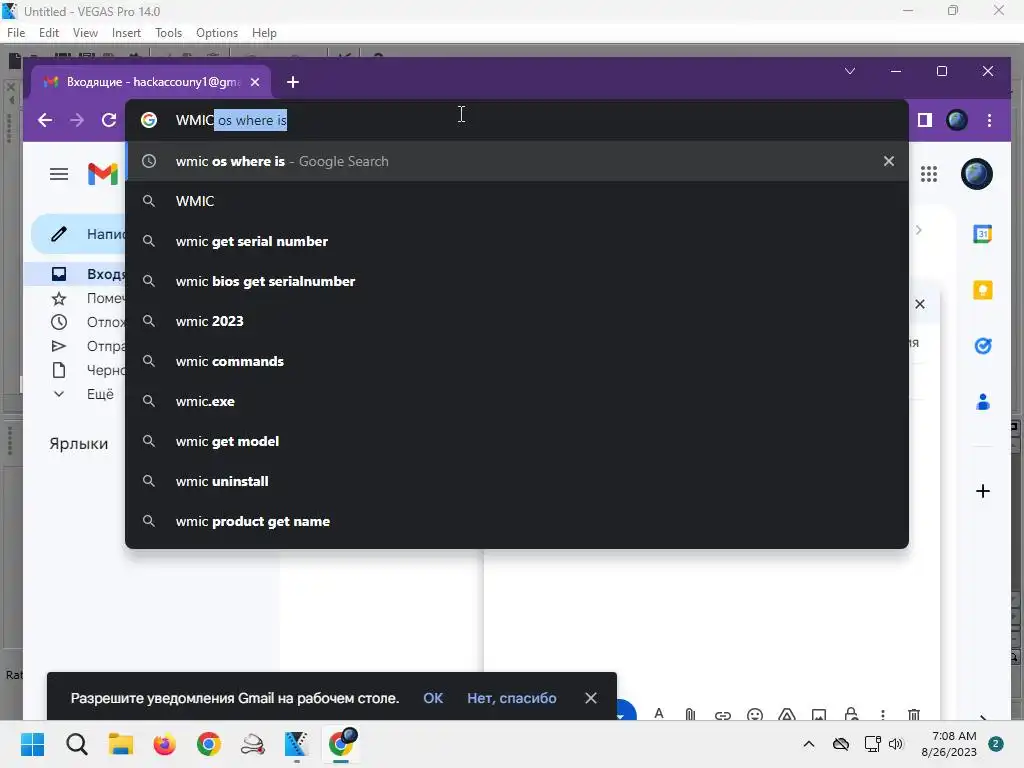Screen dimensions: 1024x768
Task: Open the Insert menu in VEGAS Pro
Action: [126, 33]
